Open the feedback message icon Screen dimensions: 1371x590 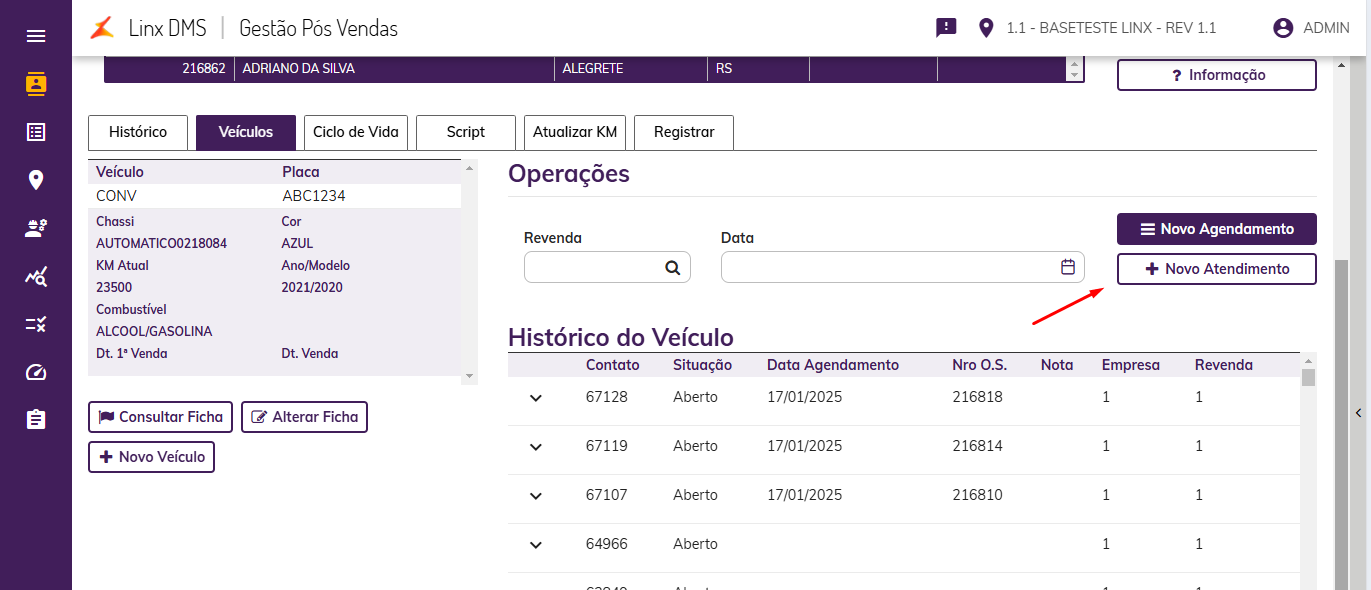946,28
